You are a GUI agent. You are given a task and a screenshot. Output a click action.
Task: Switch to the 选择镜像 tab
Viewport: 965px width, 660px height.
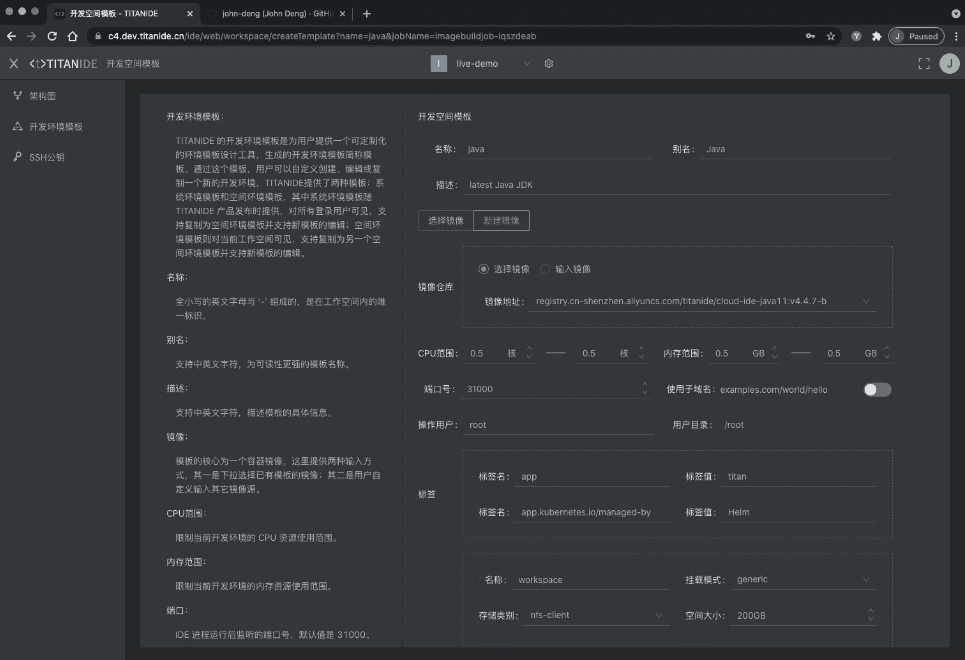point(446,220)
